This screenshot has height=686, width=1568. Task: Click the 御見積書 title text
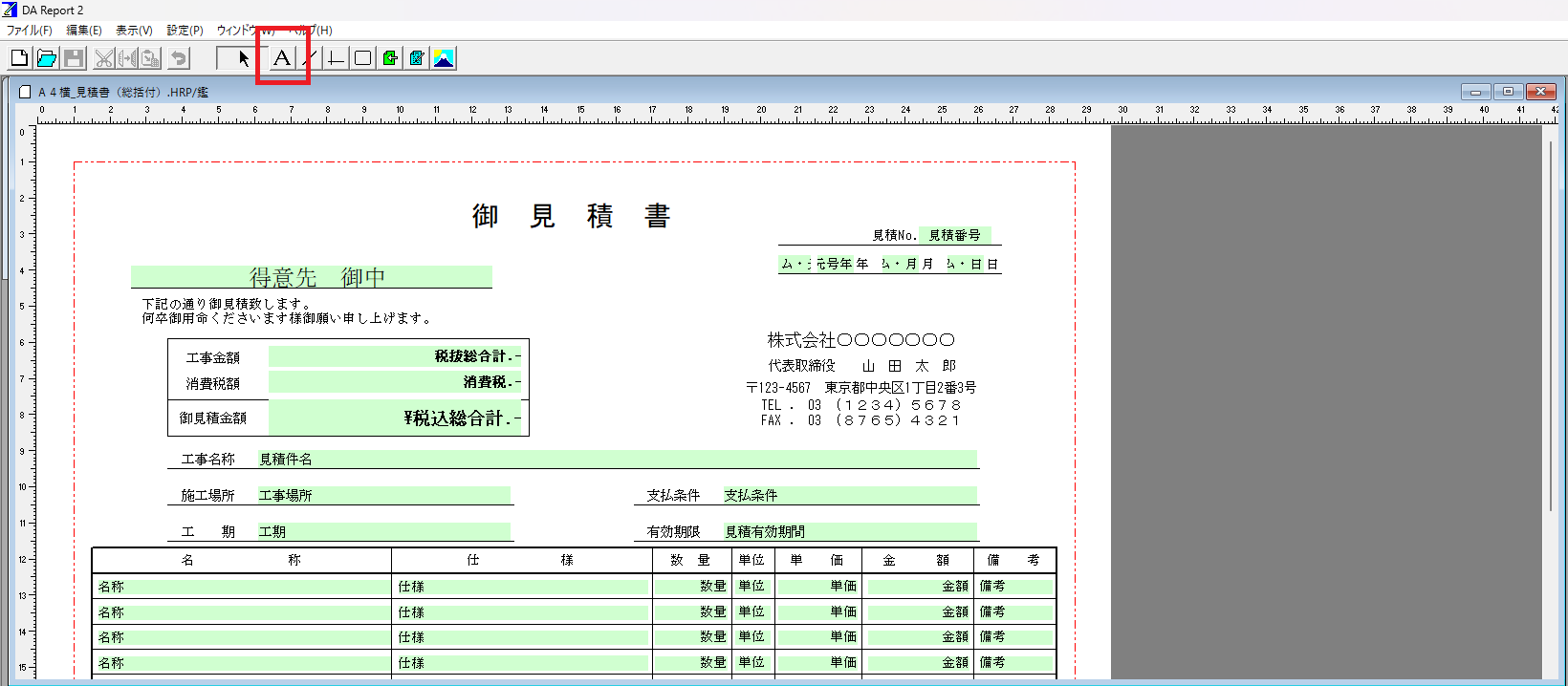pos(571,216)
